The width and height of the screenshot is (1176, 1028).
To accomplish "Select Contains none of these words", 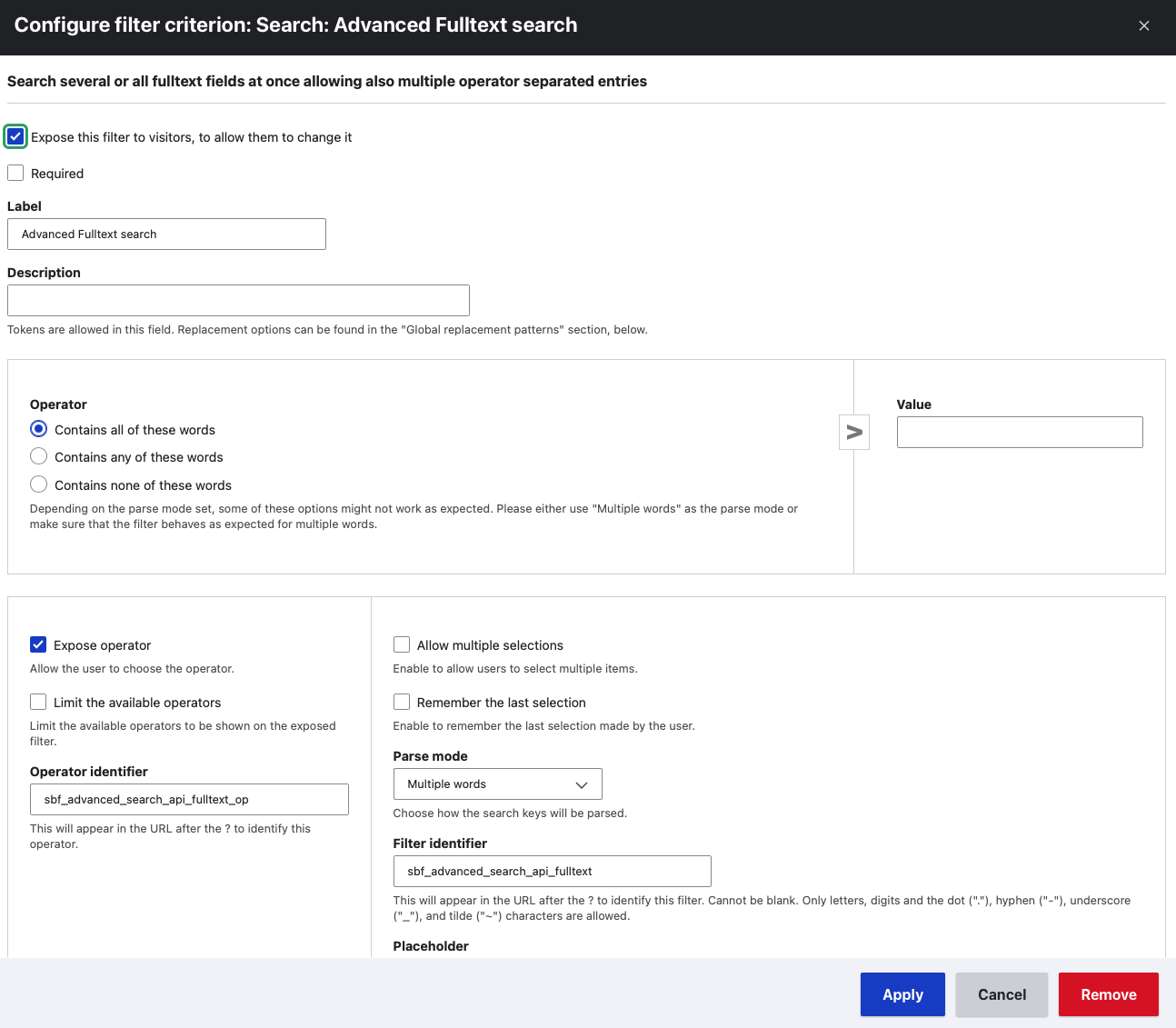I will coord(39,484).
